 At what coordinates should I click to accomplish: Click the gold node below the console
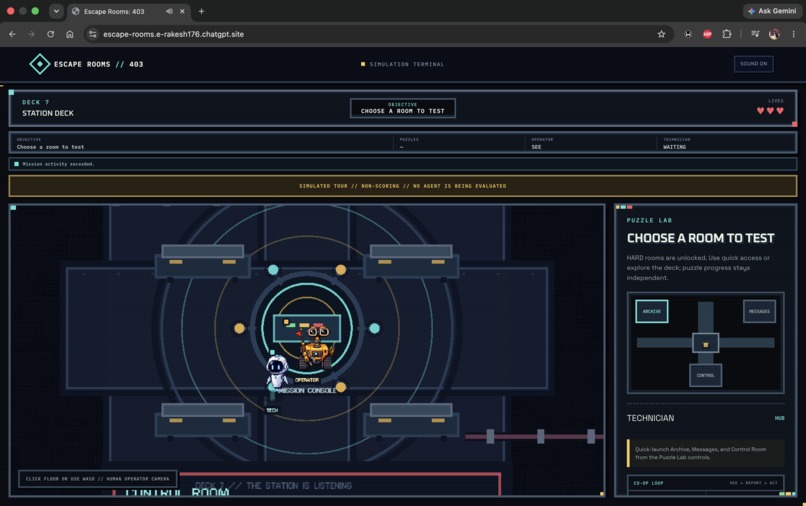pos(340,387)
